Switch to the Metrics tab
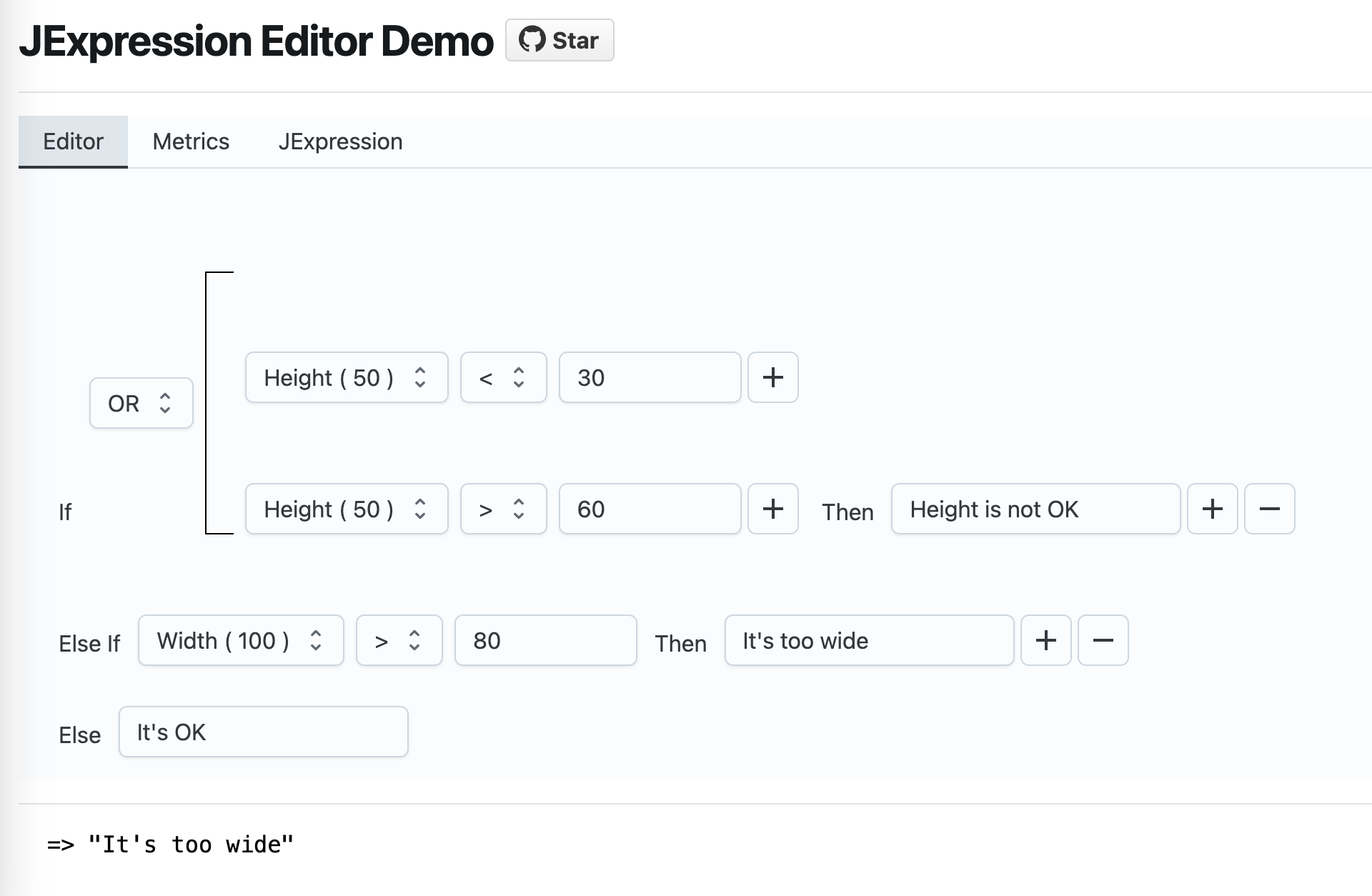Image resolution: width=1372 pixels, height=896 pixels. pos(191,141)
